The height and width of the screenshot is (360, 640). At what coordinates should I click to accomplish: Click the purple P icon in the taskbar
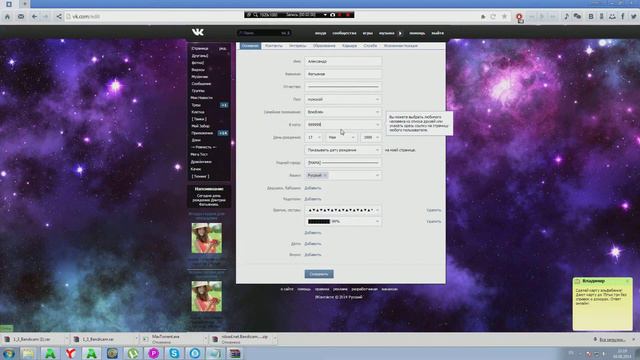[x=153, y=353]
